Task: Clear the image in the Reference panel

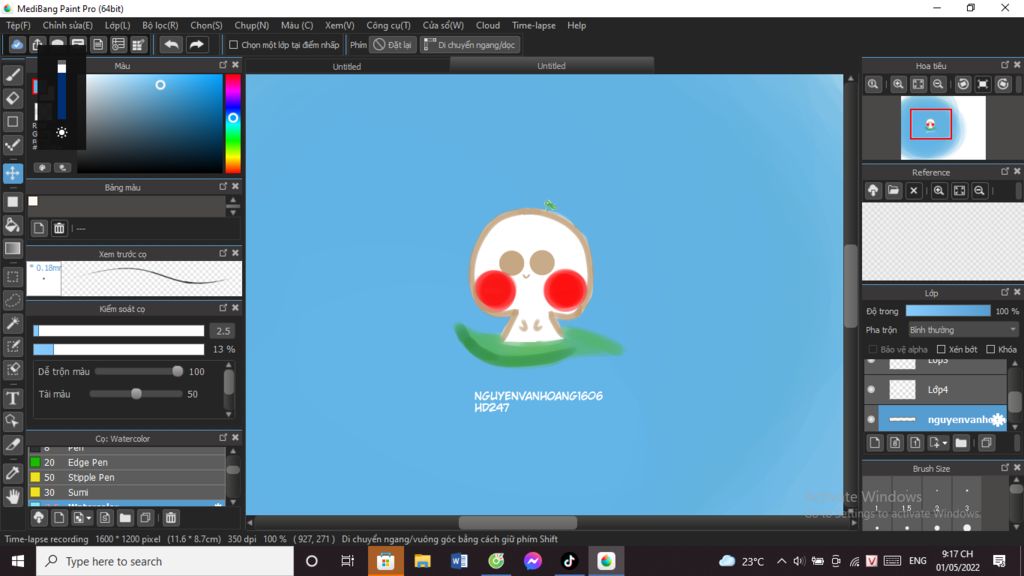Action: tap(914, 191)
